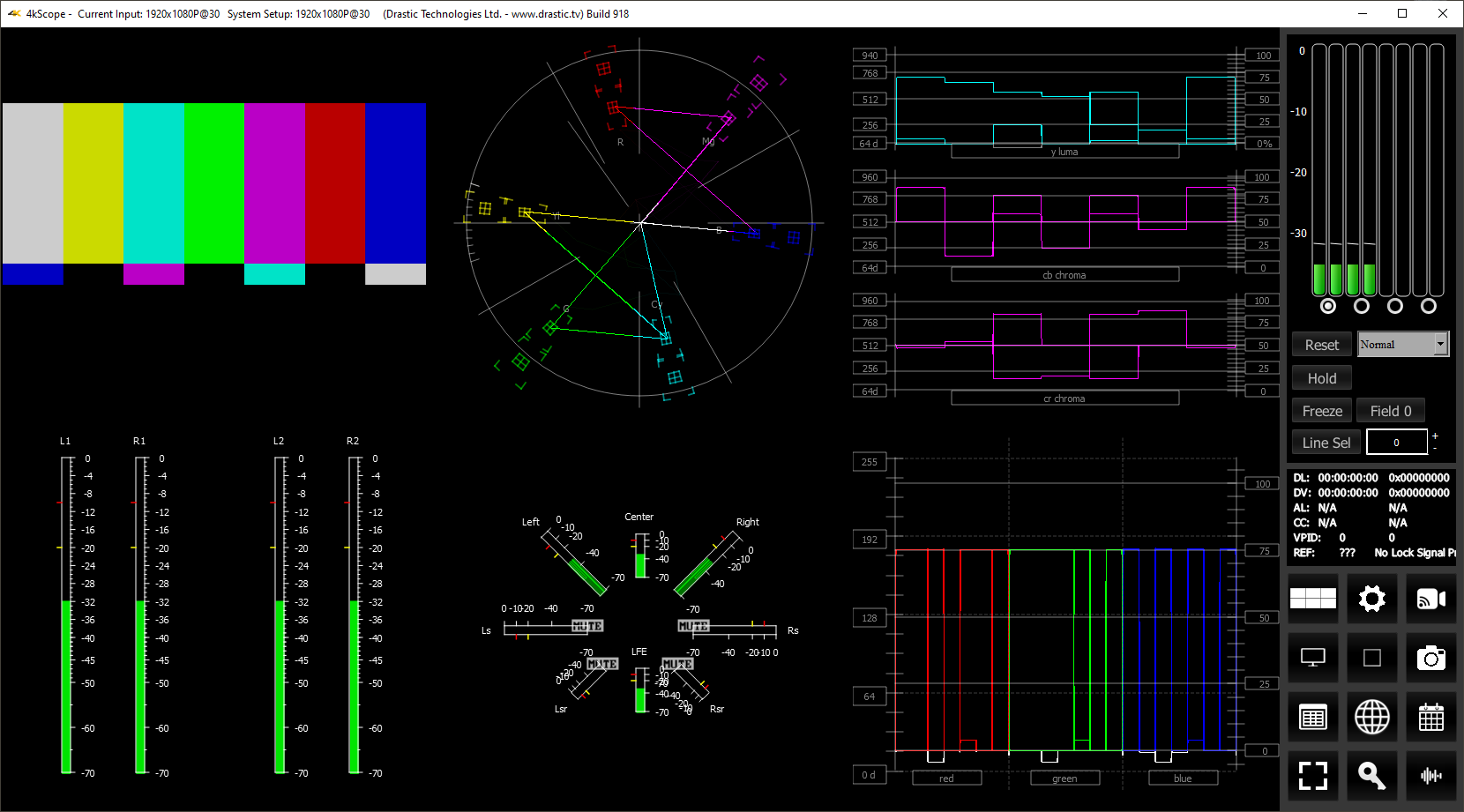Image resolution: width=1464 pixels, height=812 pixels.
Task: Maximize the 4kScope window
Action: [x=1402, y=13]
